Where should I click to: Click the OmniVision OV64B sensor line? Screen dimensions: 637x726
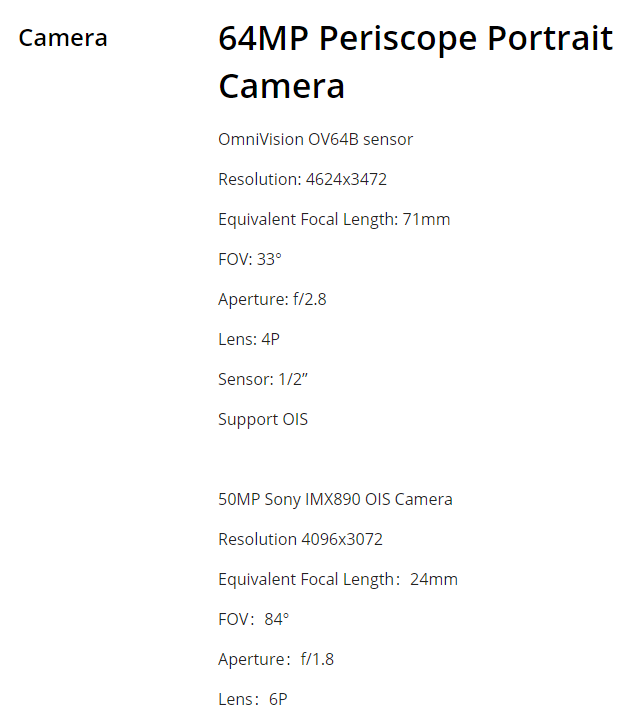(315, 139)
